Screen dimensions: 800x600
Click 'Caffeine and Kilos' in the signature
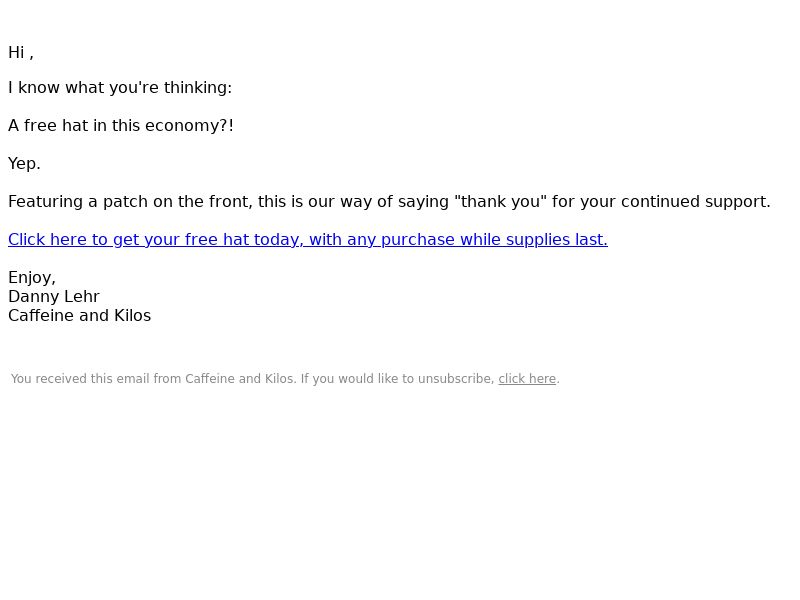coord(80,315)
